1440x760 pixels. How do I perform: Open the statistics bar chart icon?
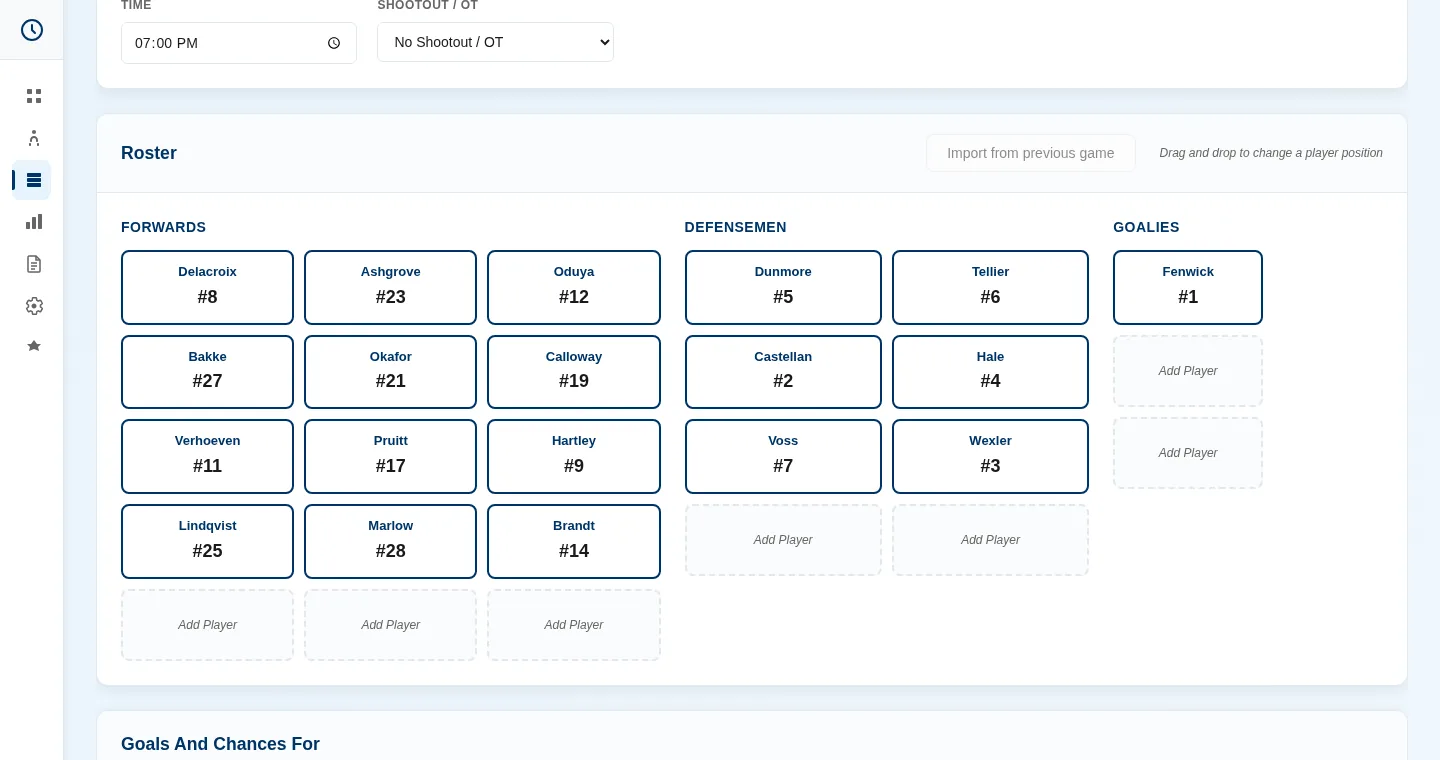point(34,222)
